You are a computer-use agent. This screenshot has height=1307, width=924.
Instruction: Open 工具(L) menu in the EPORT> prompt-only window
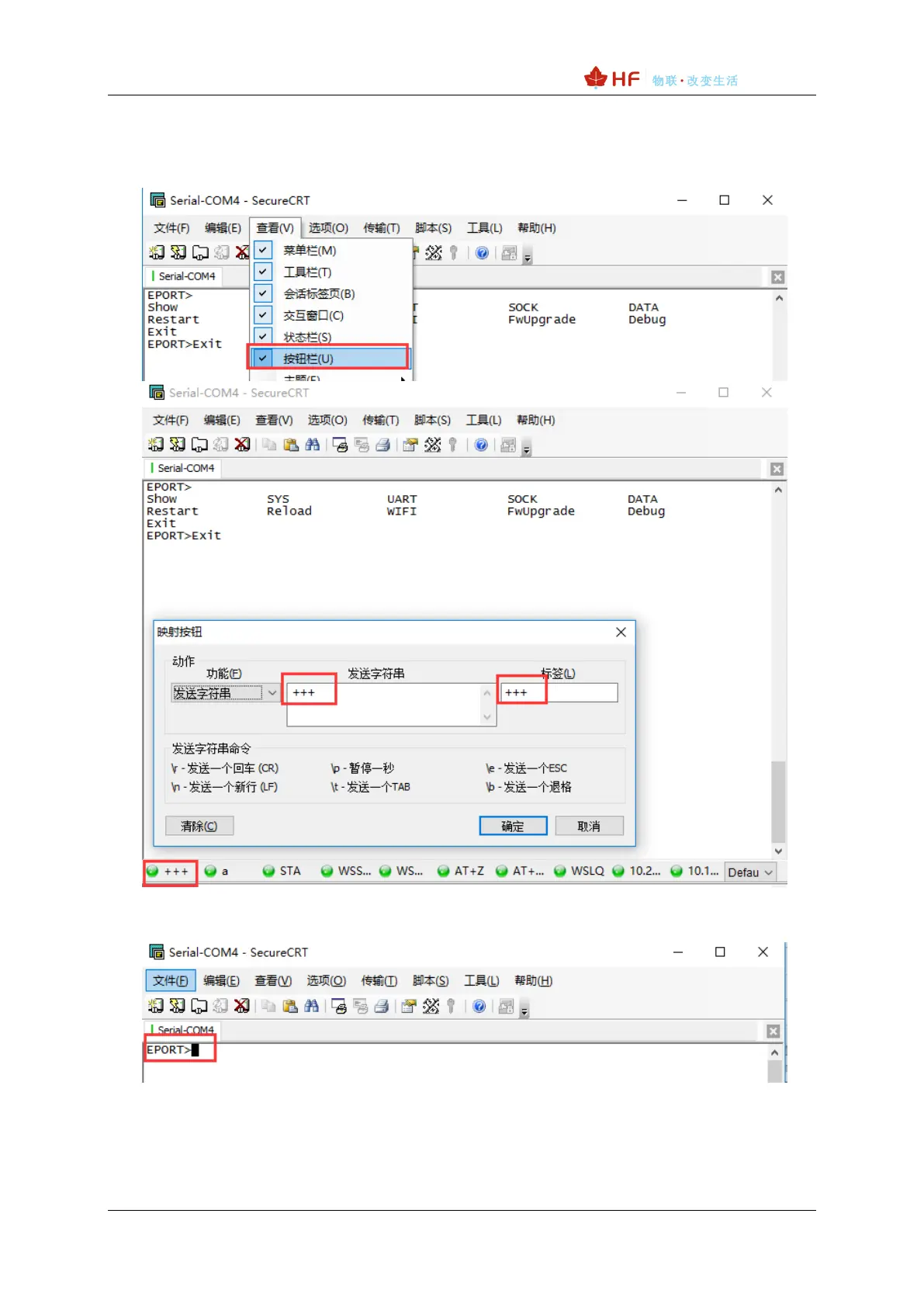coord(482,981)
